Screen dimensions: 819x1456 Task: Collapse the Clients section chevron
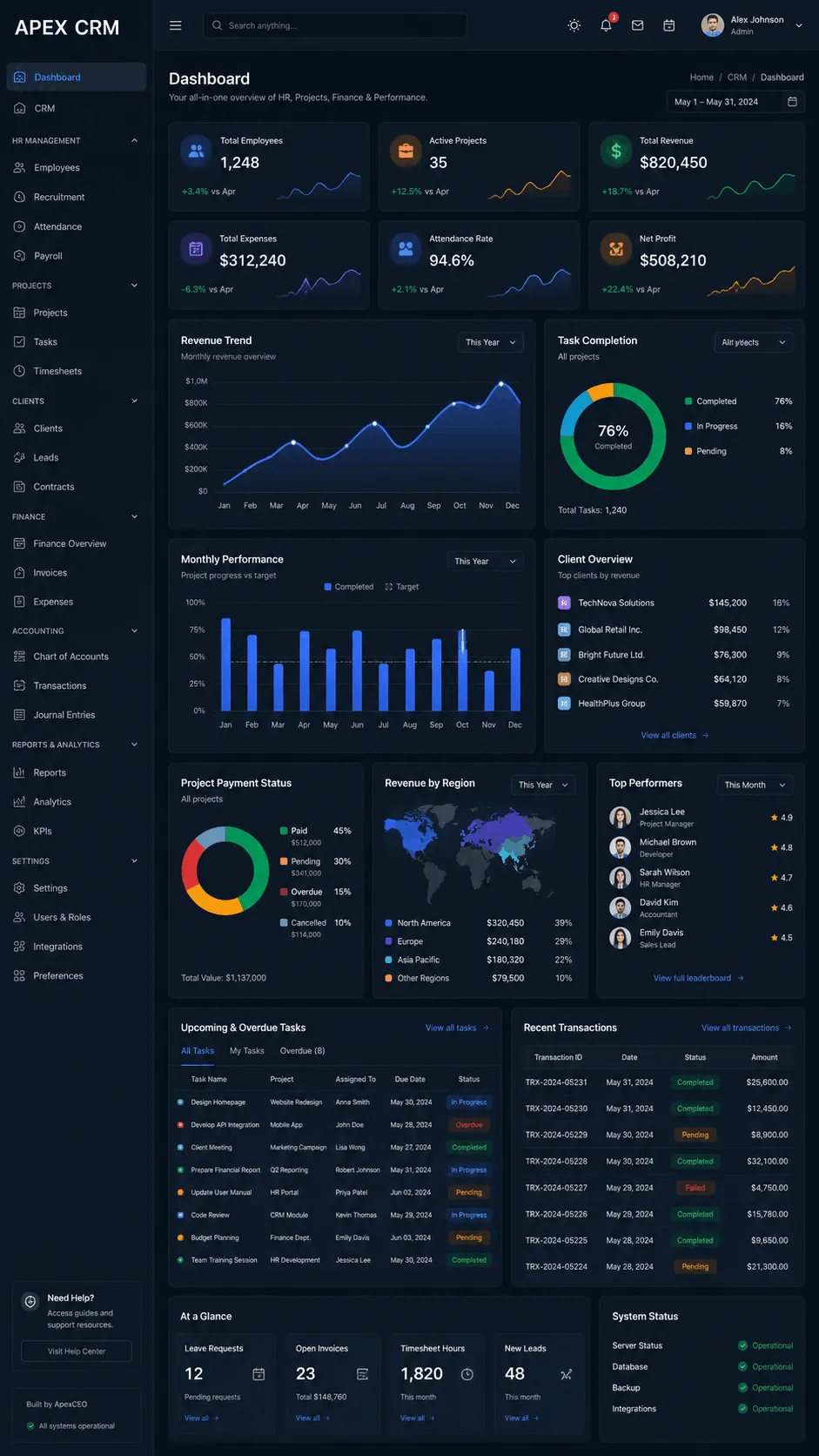[x=134, y=401]
